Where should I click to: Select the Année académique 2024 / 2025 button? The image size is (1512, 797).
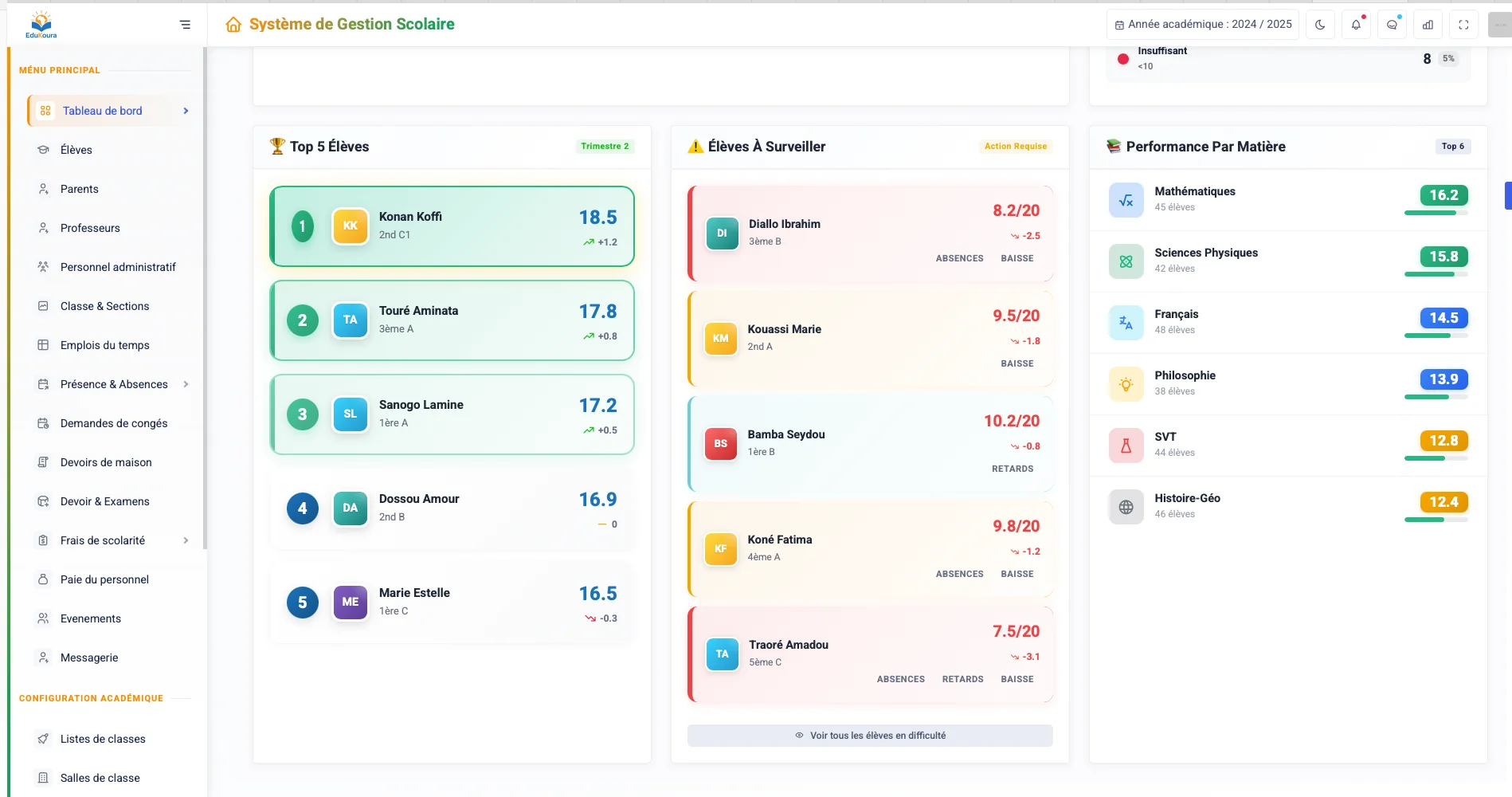(x=1203, y=25)
